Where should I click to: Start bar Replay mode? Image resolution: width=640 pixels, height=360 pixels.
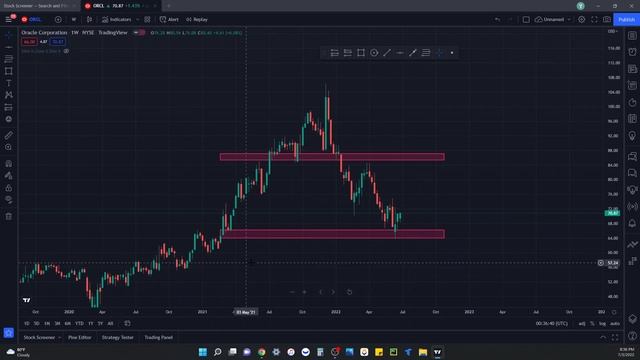click(x=197, y=19)
